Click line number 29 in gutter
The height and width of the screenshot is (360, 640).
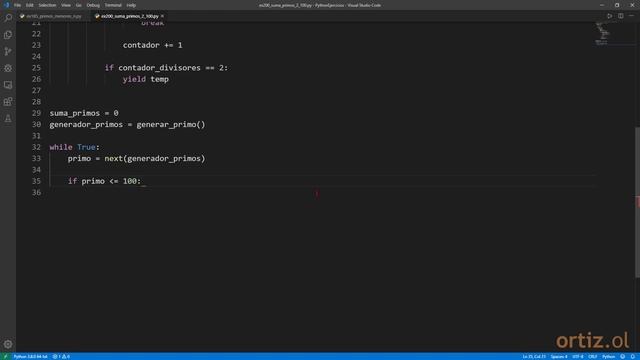point(36,113)
